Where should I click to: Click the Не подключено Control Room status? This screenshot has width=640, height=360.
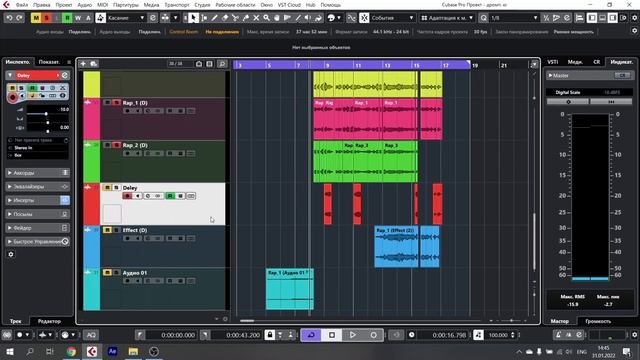click(222, 31)
